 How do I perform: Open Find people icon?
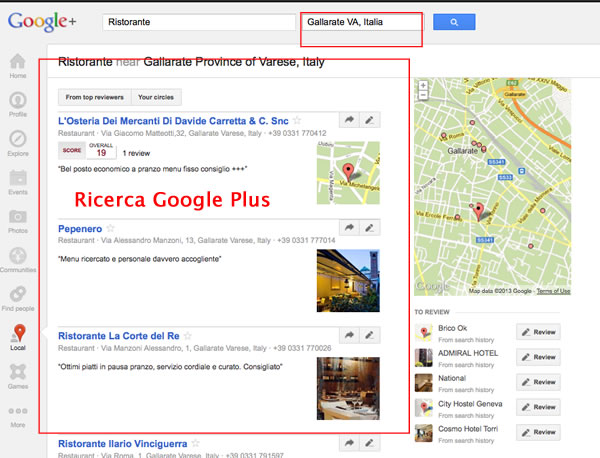[18, 294]
